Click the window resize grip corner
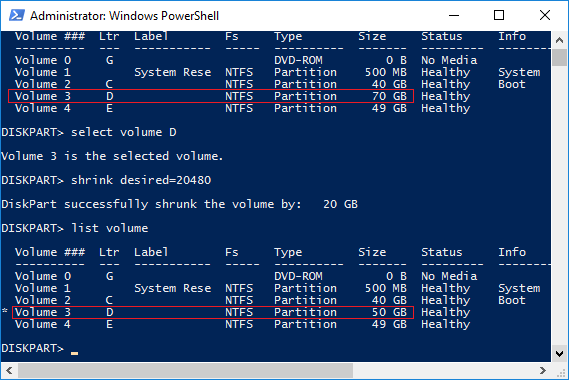 click(x=560, y=371)
